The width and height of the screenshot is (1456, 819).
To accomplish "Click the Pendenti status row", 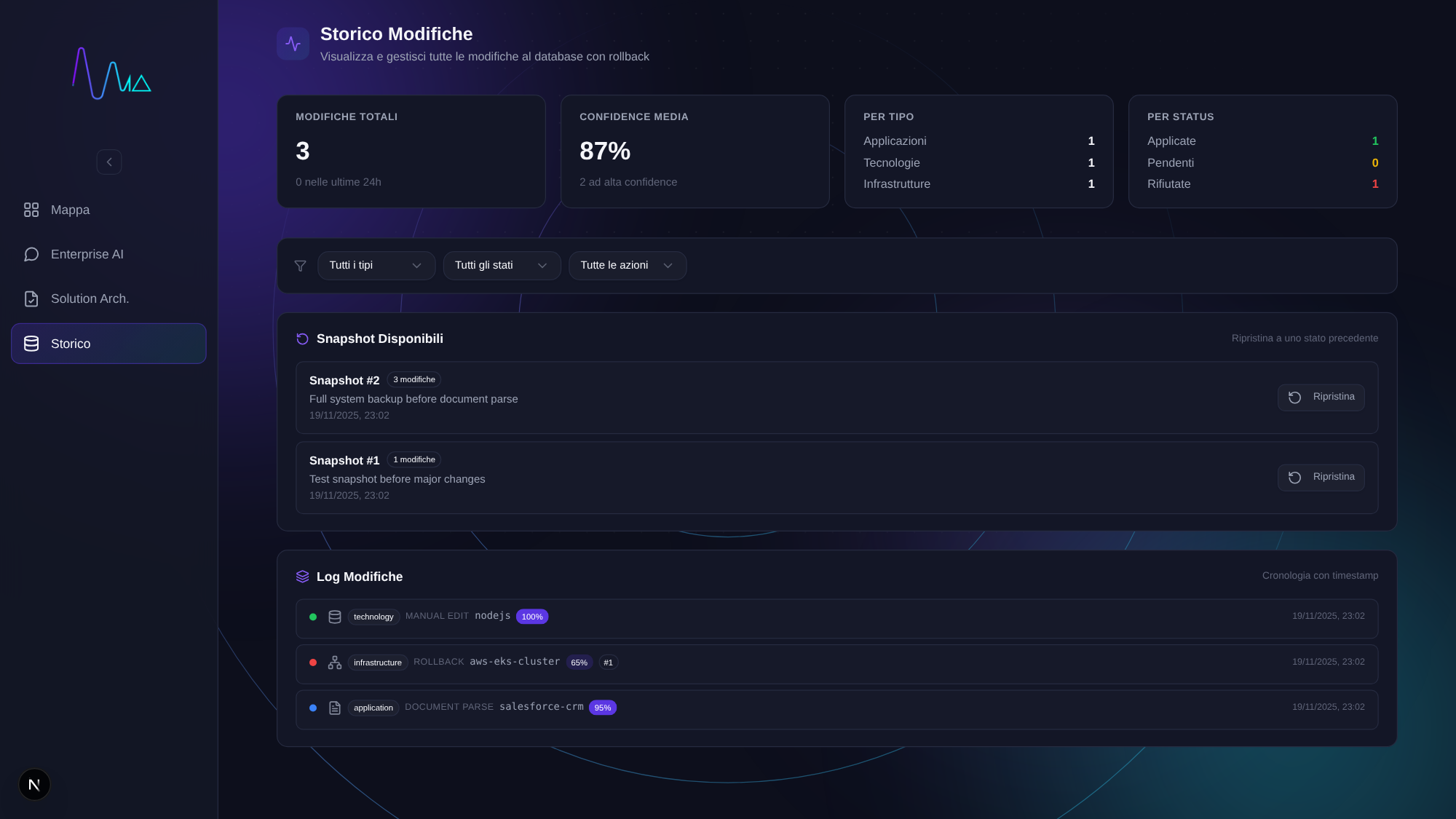I will 1263,163.
